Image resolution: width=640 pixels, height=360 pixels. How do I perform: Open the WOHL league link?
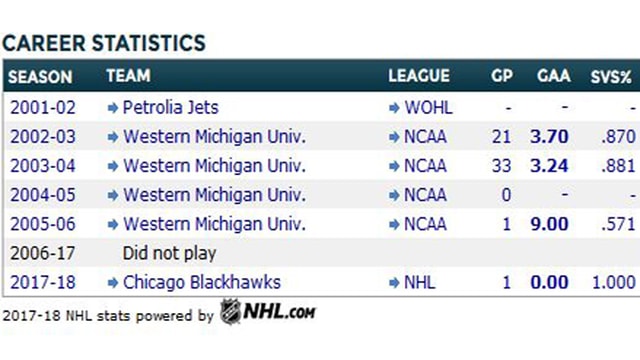tap(429, 108)
